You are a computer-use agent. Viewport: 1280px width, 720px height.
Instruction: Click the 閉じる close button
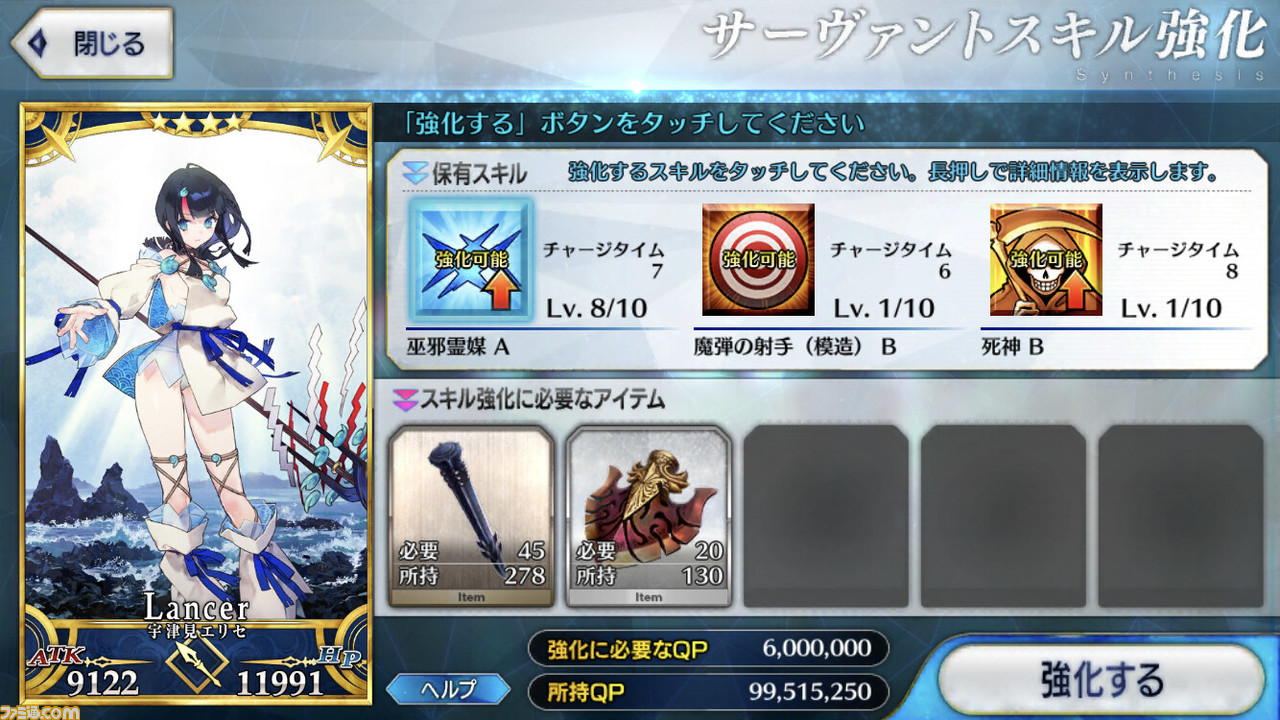(x=90, y=43)
